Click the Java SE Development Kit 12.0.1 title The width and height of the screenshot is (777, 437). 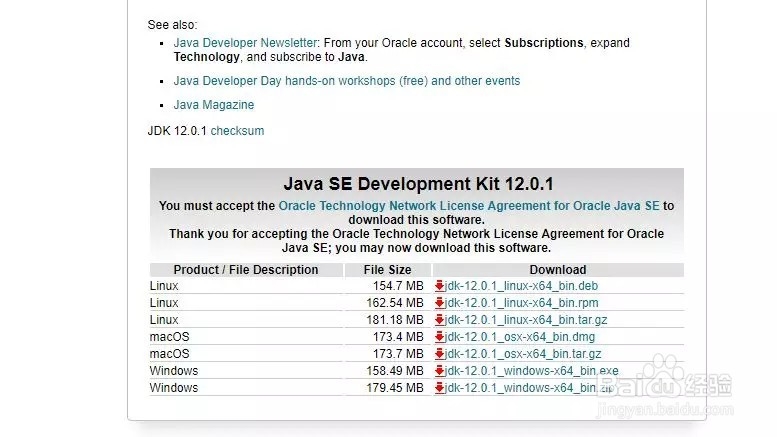(418, 184)
